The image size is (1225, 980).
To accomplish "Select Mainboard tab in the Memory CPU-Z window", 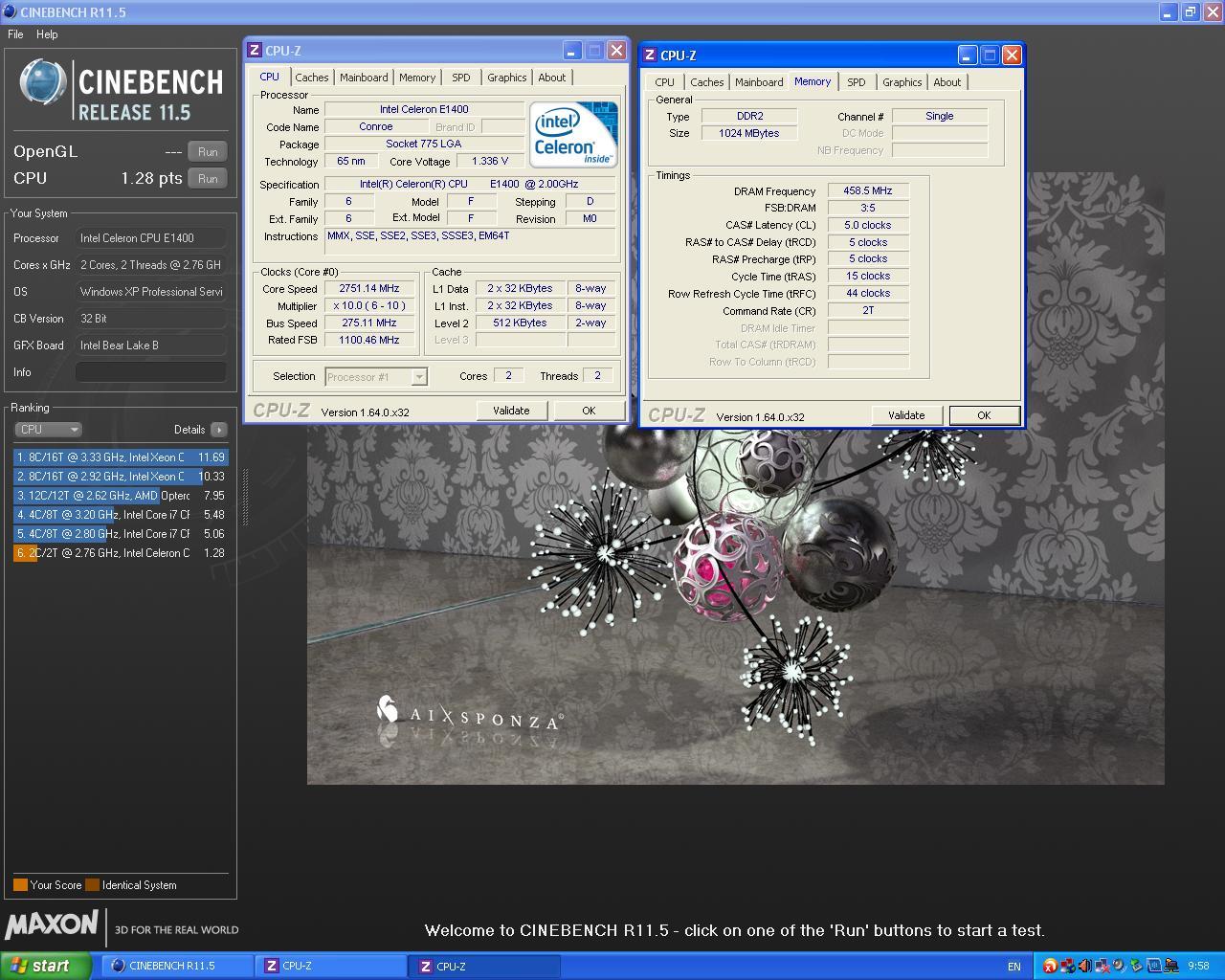I will point(760,82).
